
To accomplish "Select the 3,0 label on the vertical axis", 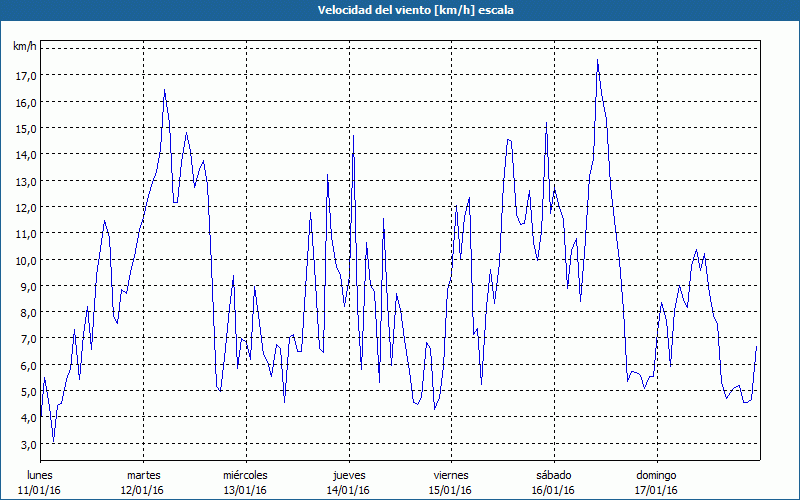I will tap(28, 444).
